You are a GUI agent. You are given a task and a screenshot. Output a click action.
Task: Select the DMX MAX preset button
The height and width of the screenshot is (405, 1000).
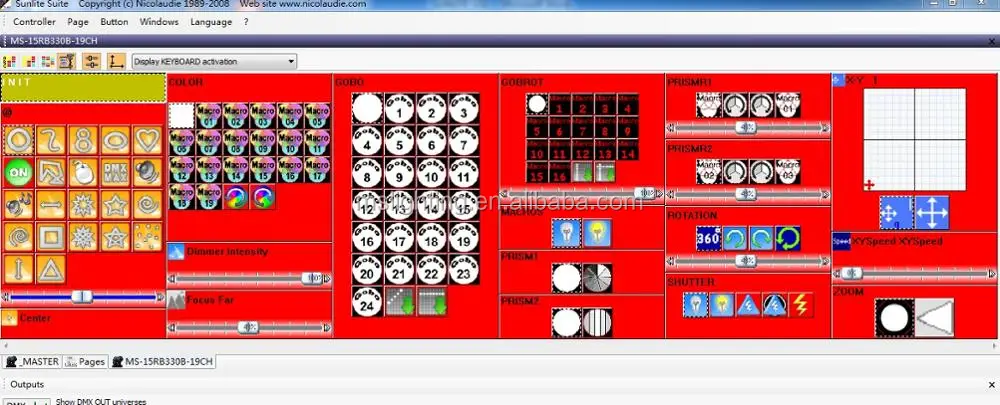pyautogui.click(x=117, y=172)
